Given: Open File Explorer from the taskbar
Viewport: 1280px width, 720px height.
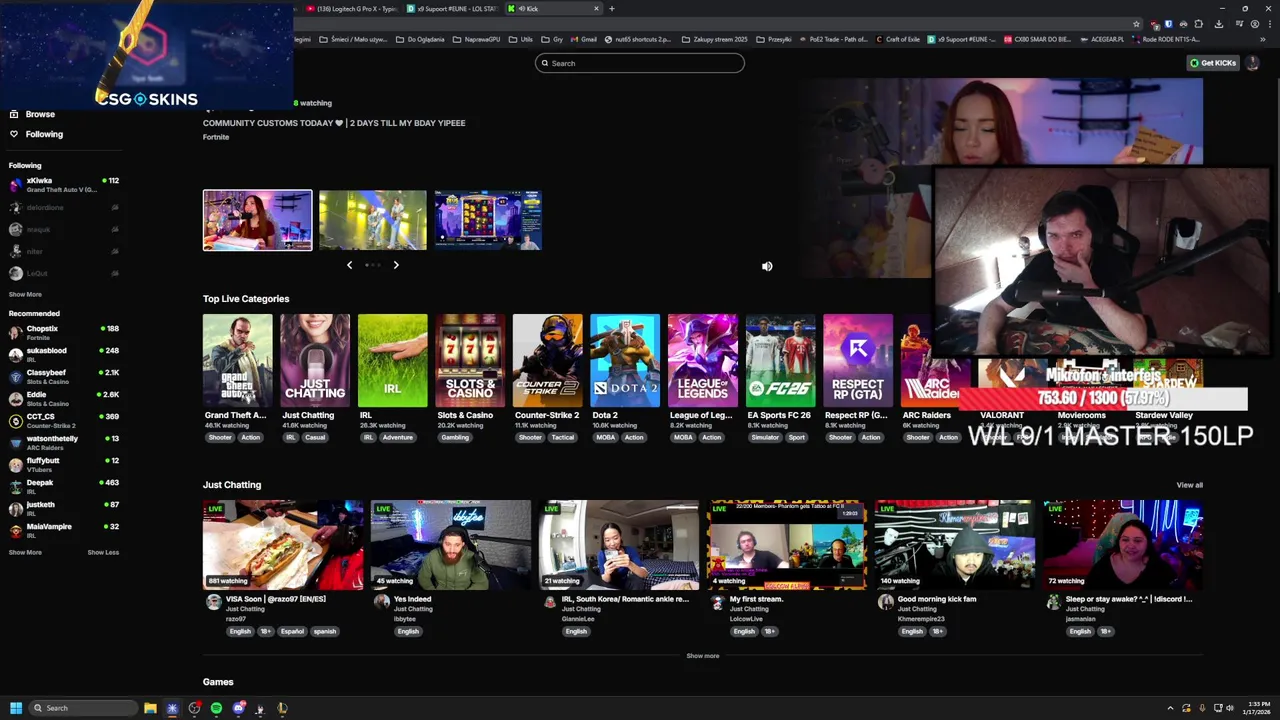Looking at the screenshot, I should point(150,708).
